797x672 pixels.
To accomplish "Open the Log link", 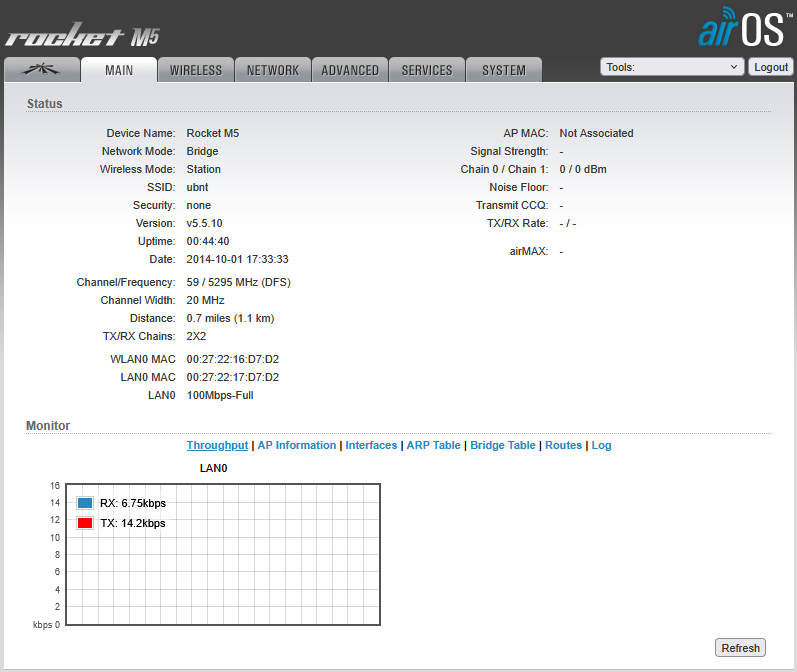I will pos(601,445).
